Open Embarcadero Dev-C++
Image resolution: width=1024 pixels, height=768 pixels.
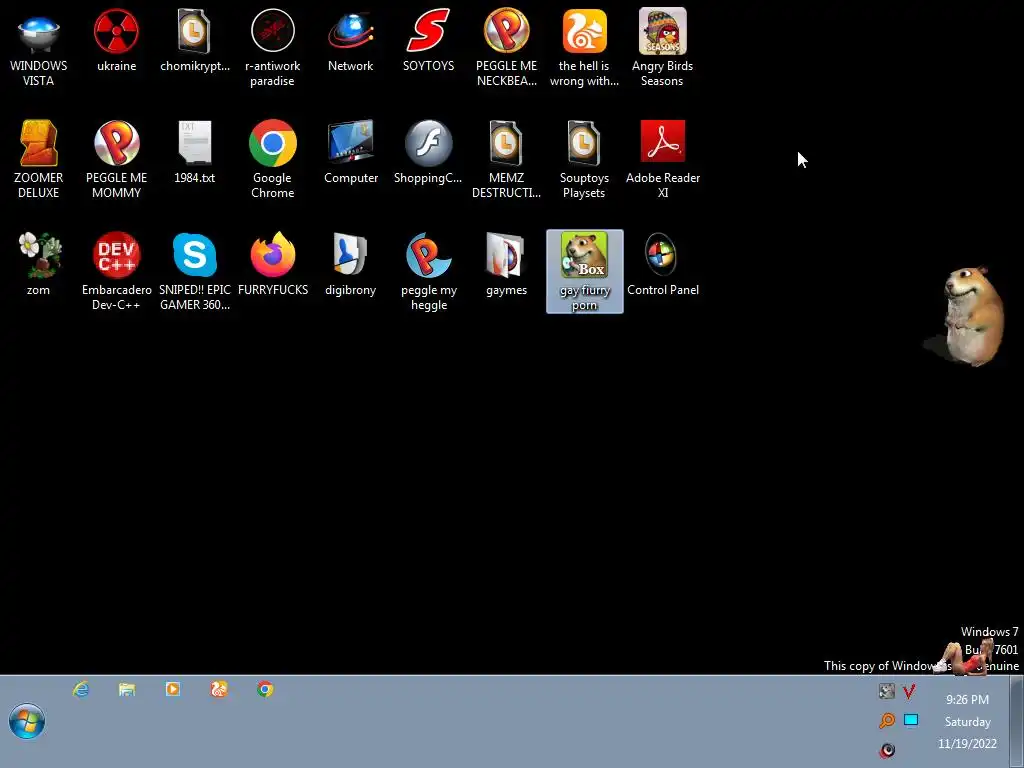point(116,271)
